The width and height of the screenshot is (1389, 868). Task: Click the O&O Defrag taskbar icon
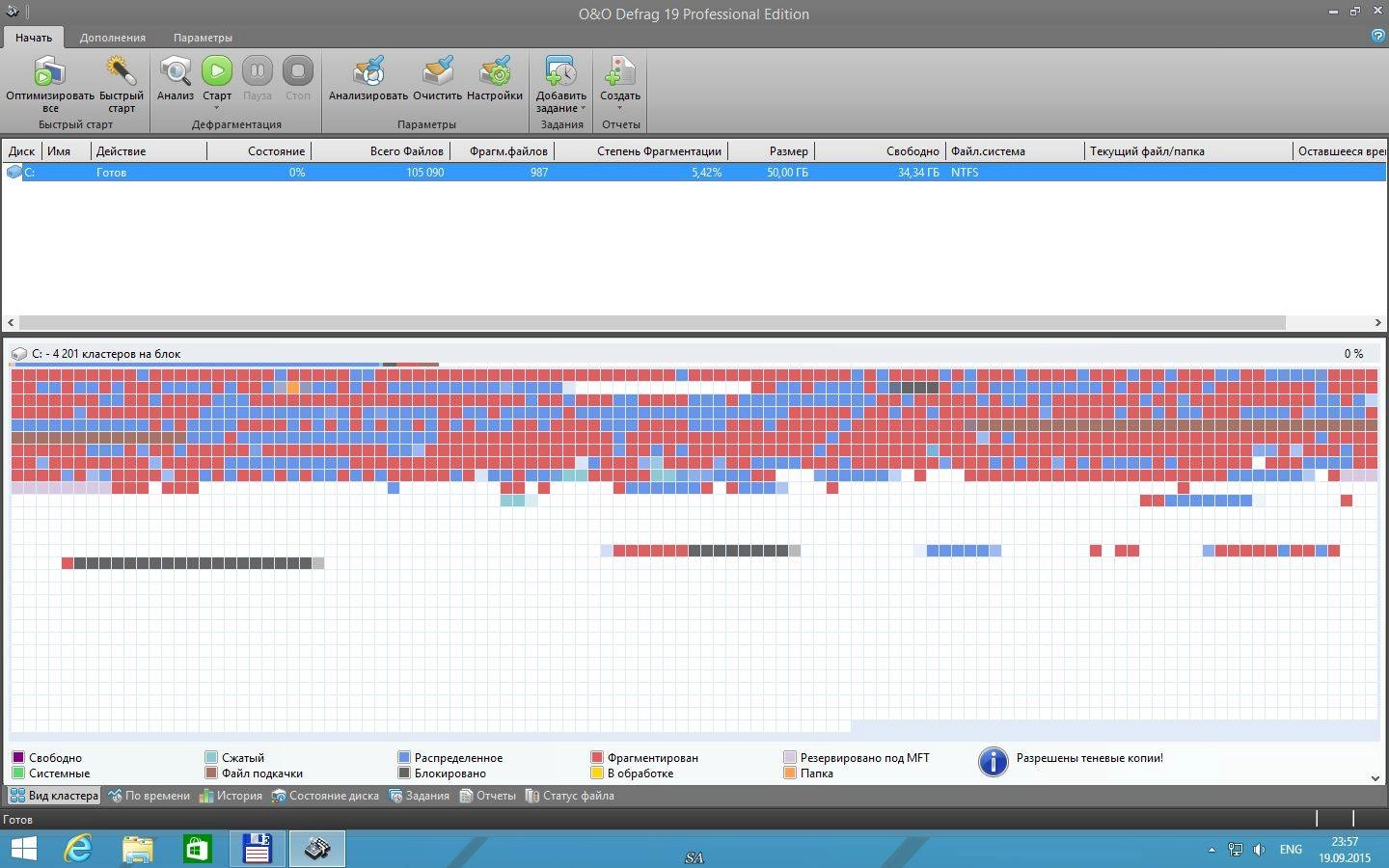pyautogui.click(x=316, y=849)
